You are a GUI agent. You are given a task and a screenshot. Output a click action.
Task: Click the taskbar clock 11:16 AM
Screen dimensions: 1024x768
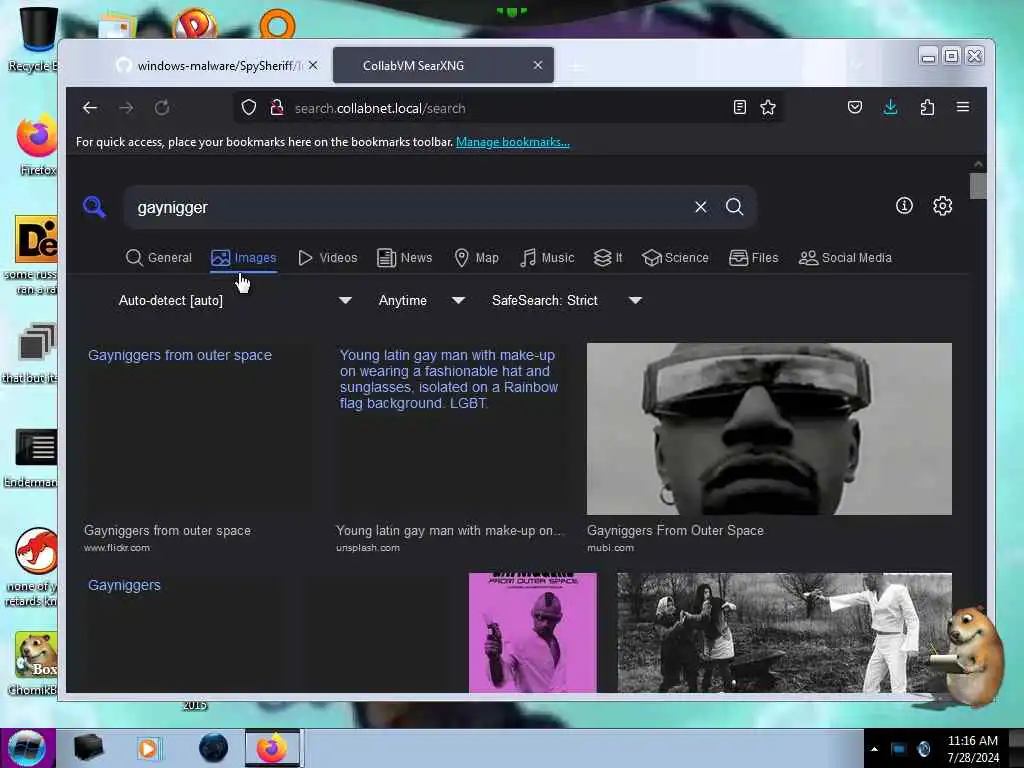point(972,741)
